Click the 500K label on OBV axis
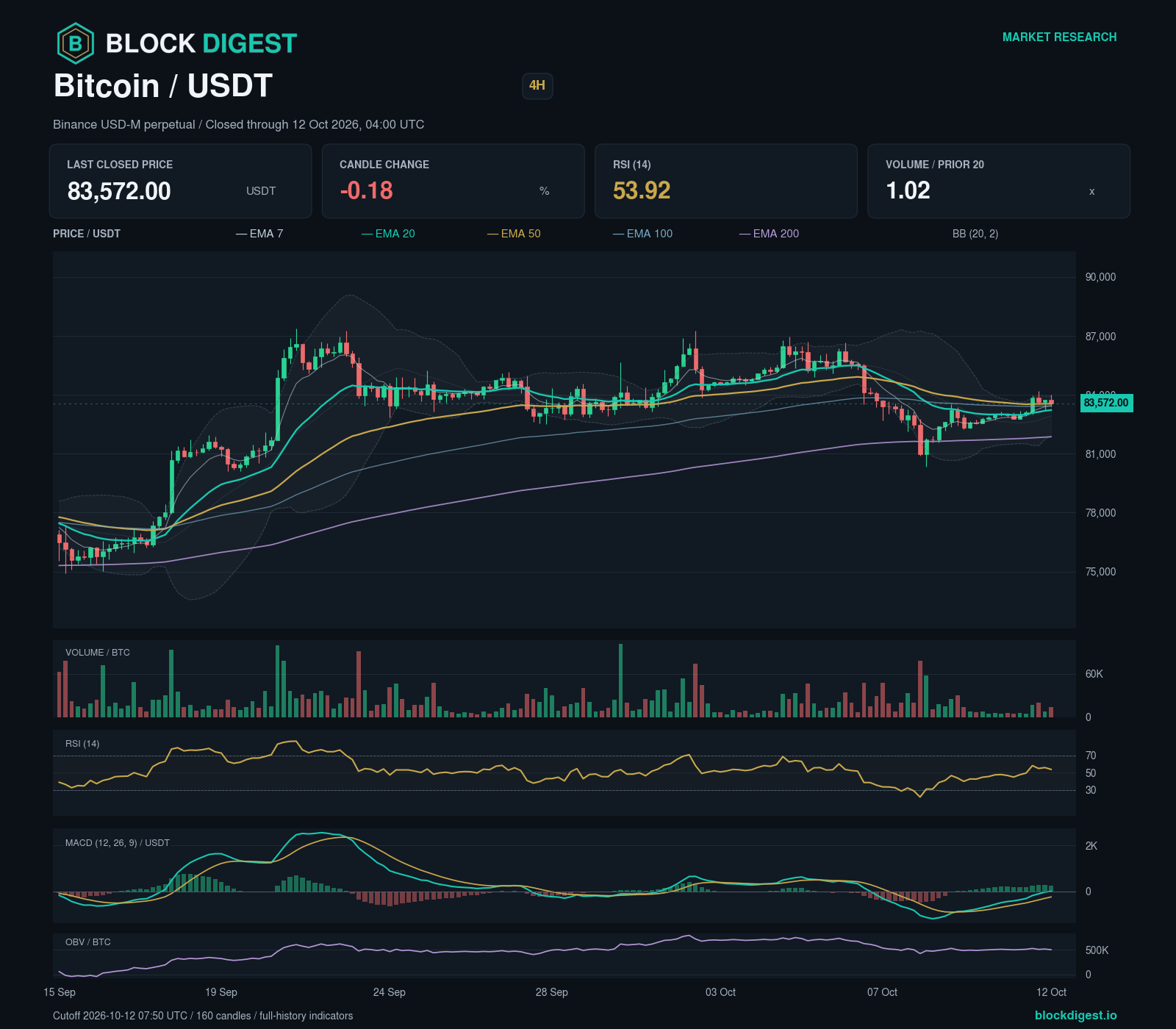This screenshot has width=1176, height=1029. 1097,950
